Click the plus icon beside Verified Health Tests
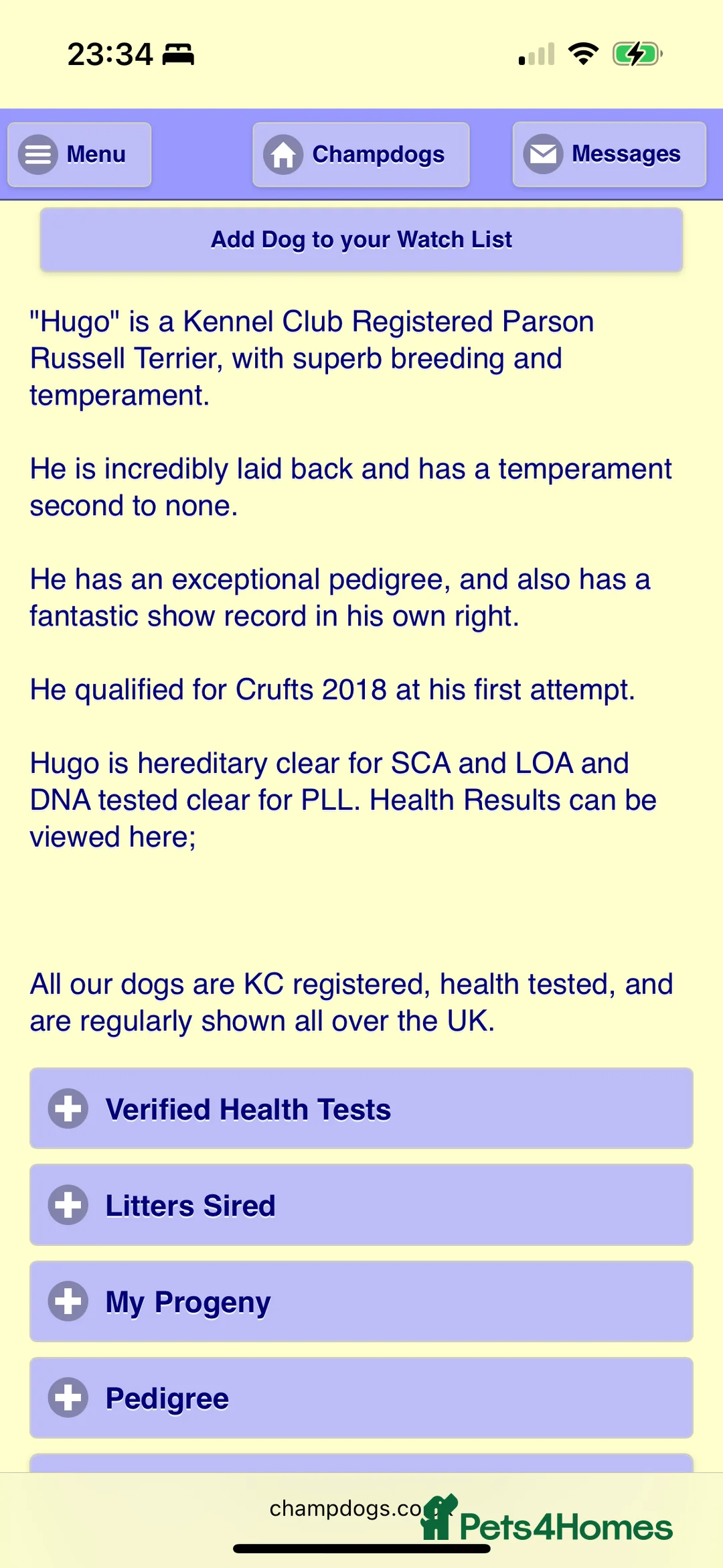723x1568 pixels. (x=68, y=1109)
